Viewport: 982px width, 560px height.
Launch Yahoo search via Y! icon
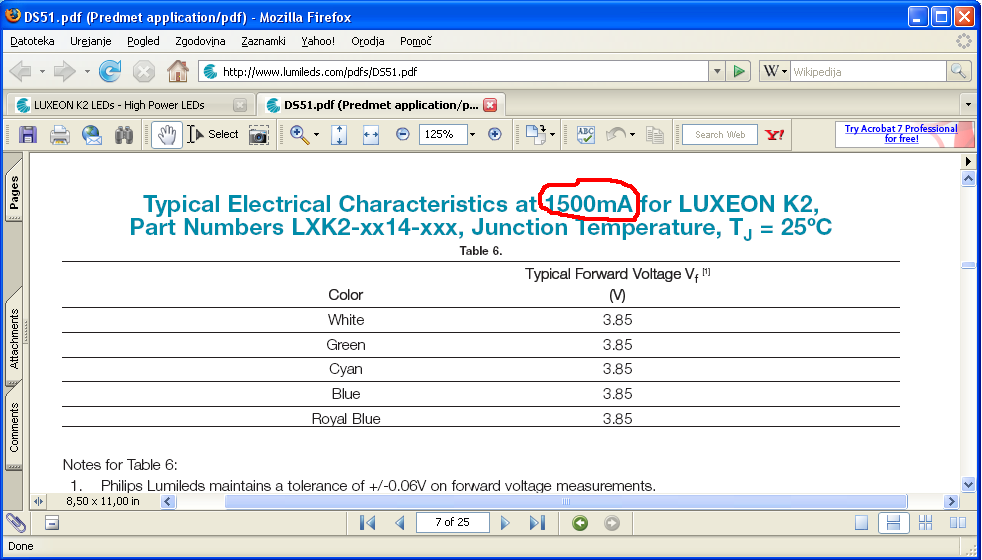775,135
